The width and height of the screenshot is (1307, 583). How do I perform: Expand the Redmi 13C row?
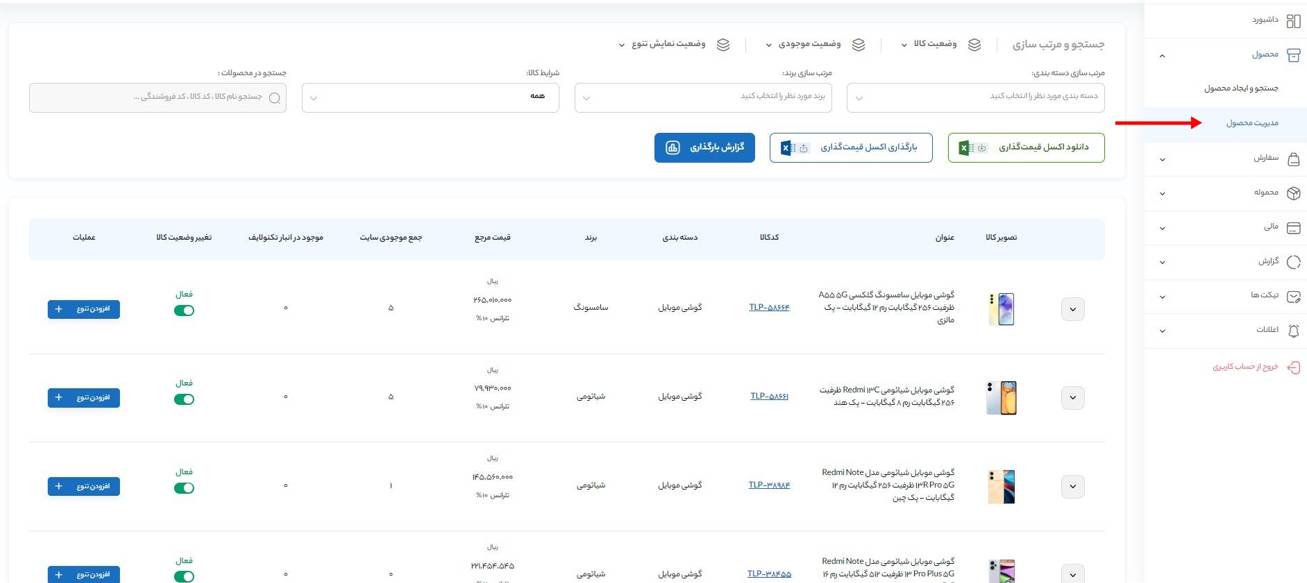coord(1073,397)
